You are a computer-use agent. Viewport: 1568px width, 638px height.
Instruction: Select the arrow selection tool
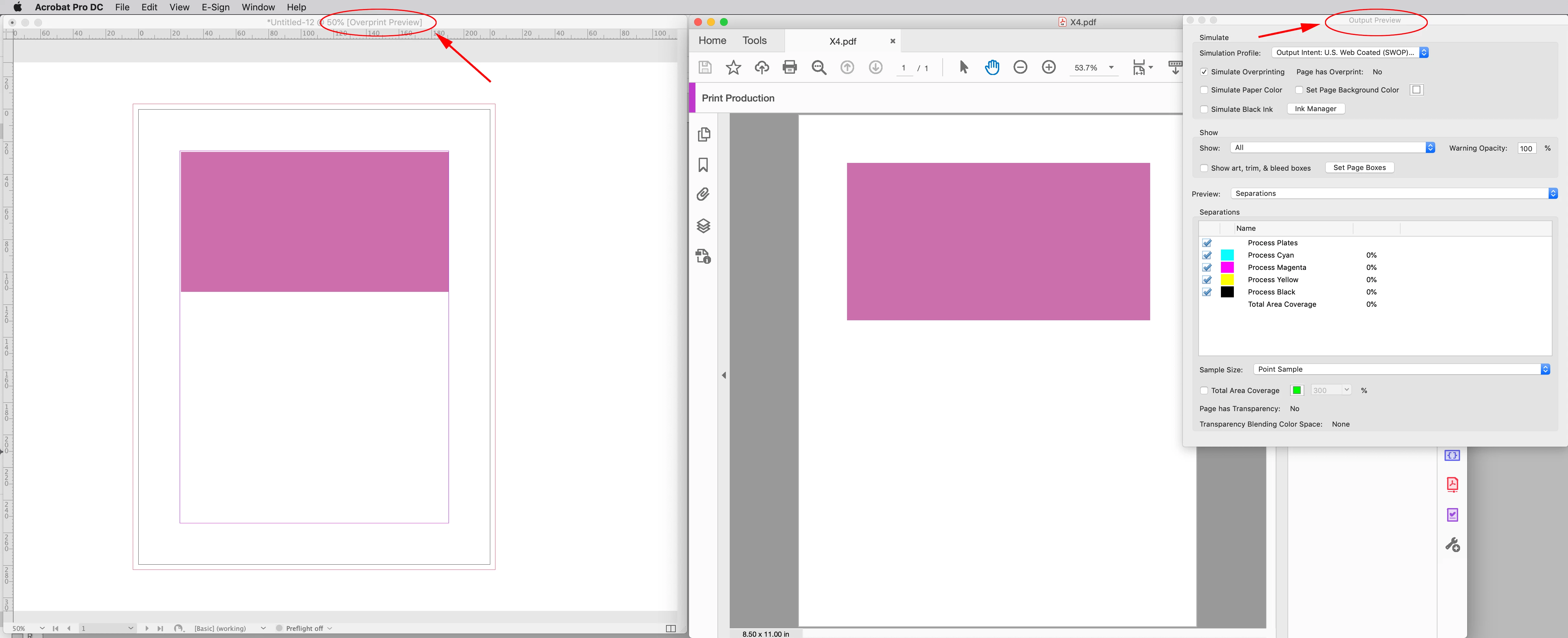(963, 67)
